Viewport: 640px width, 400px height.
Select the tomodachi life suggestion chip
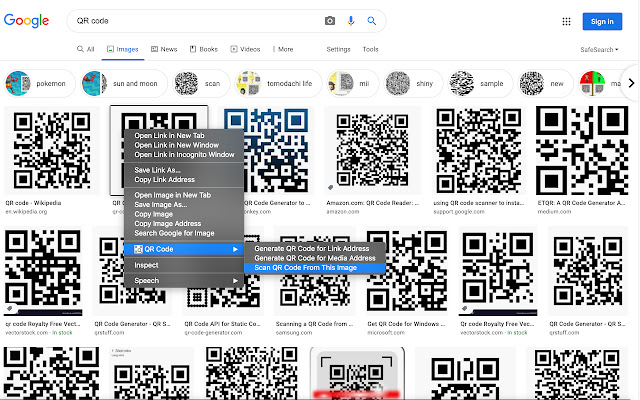click(278, 83)
